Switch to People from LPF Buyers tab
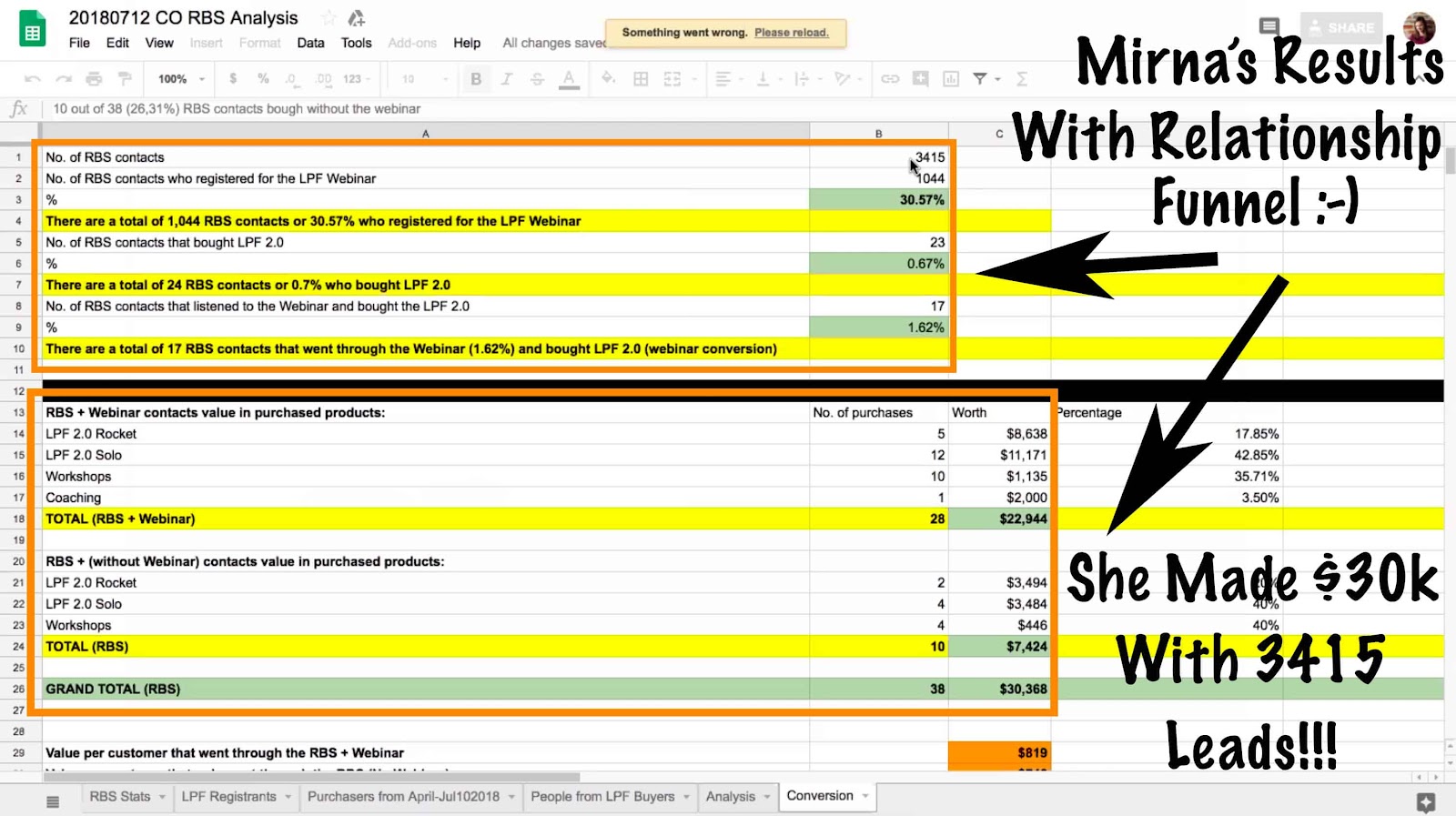This screenshot has width=1456, height=816. (x=602, y=797)
